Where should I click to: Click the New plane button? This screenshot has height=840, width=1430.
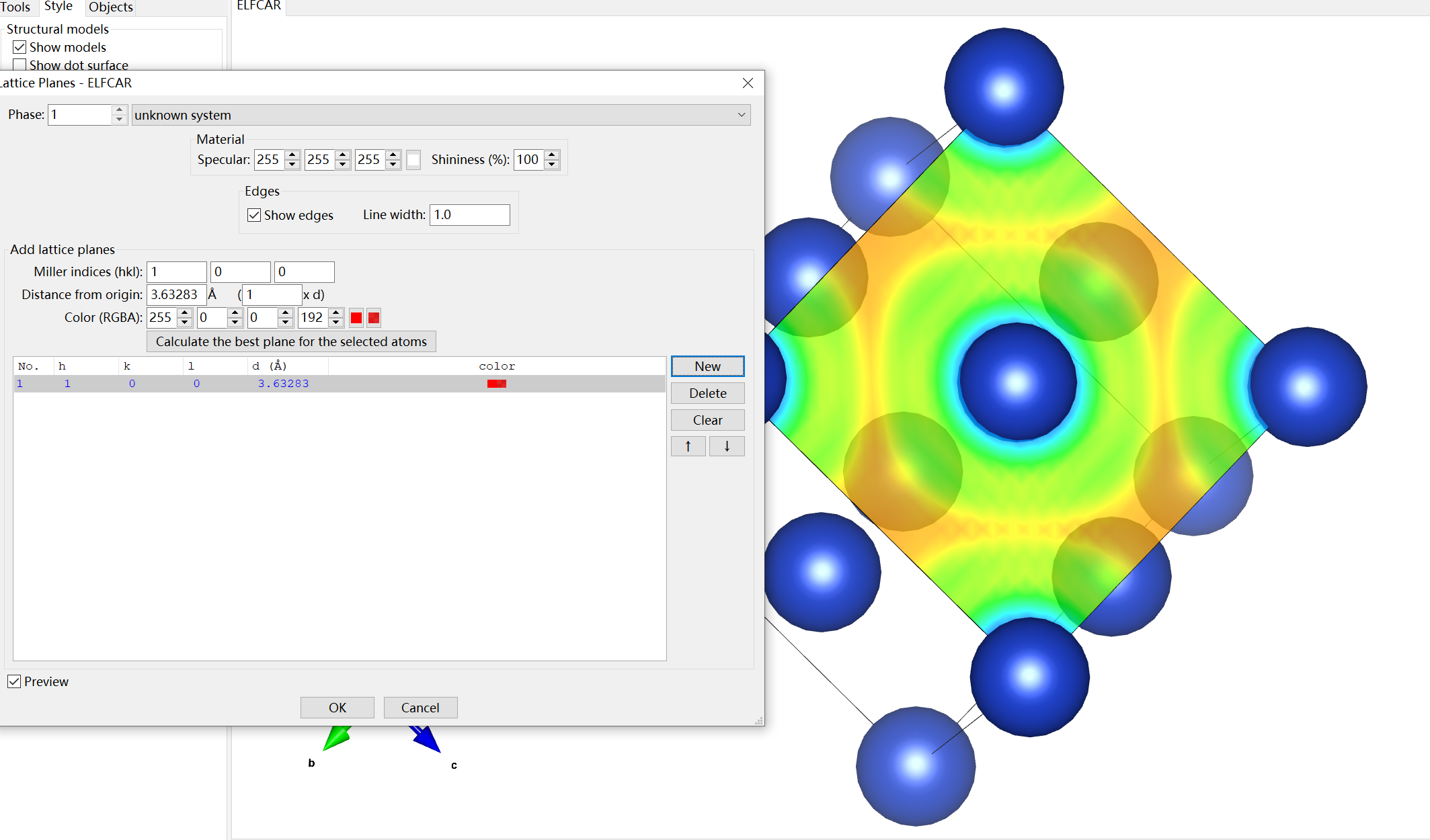[x=707, y=366]
